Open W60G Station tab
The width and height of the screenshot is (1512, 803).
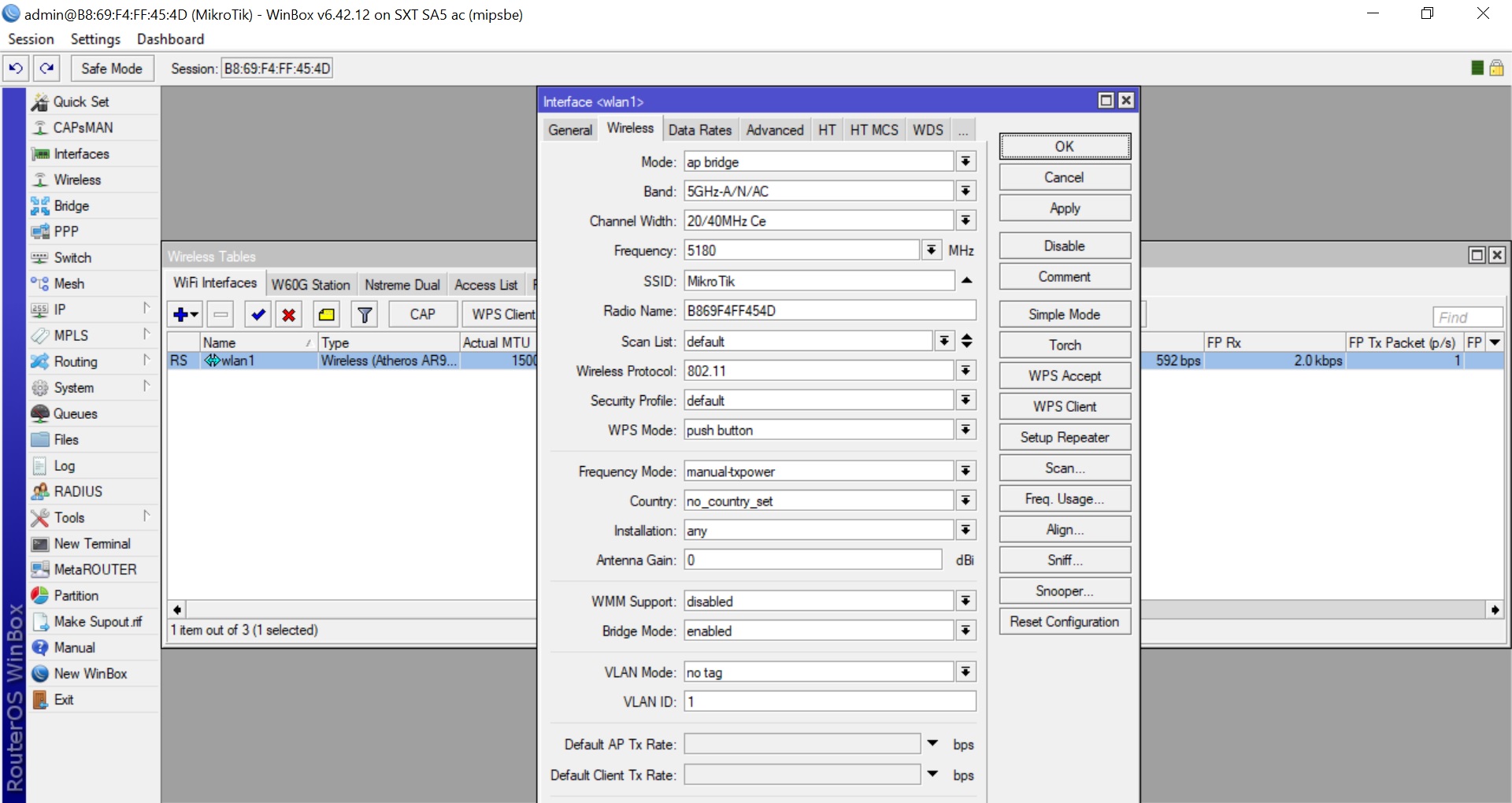(x=310, y=285)
